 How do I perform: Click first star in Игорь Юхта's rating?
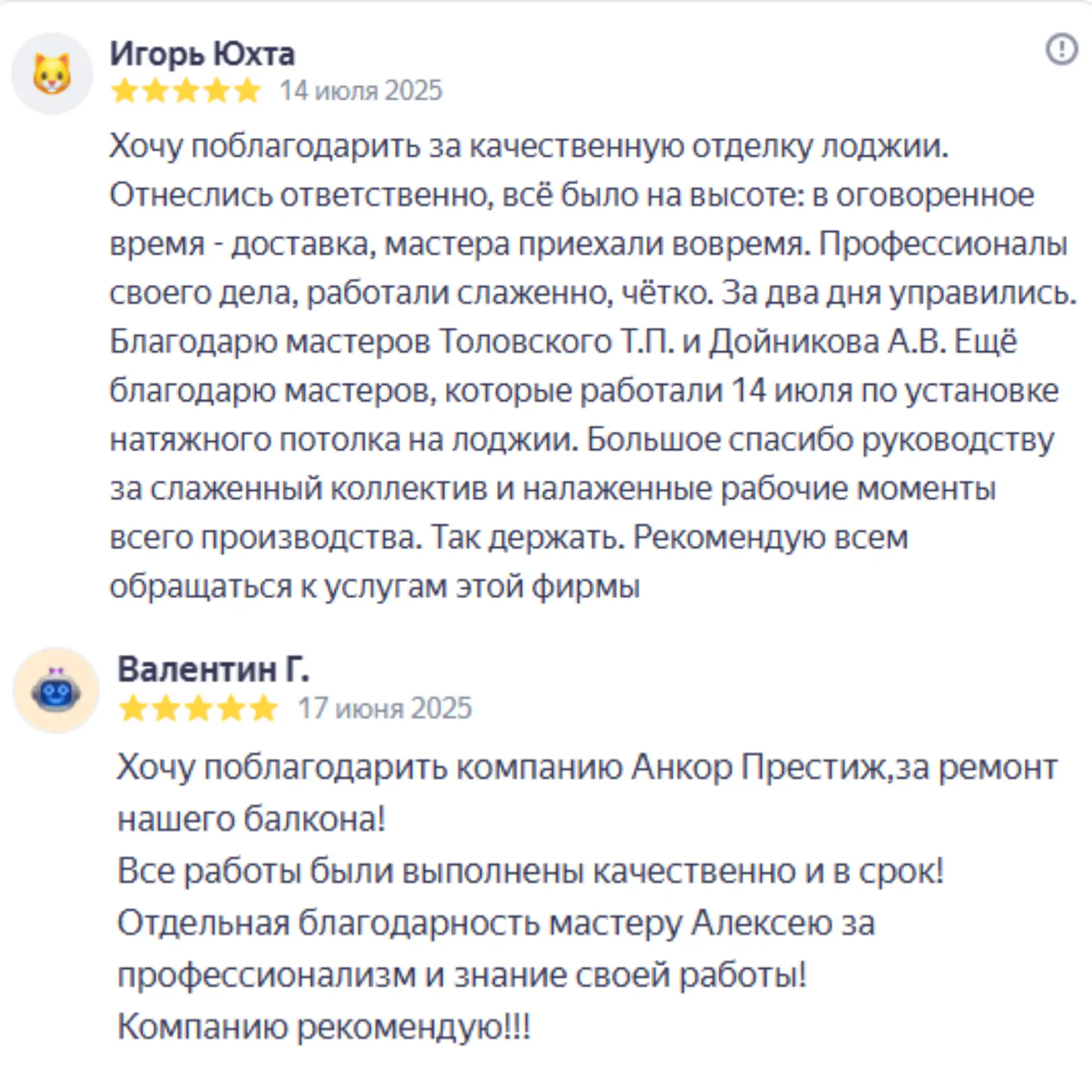click(x=125, y=91)
